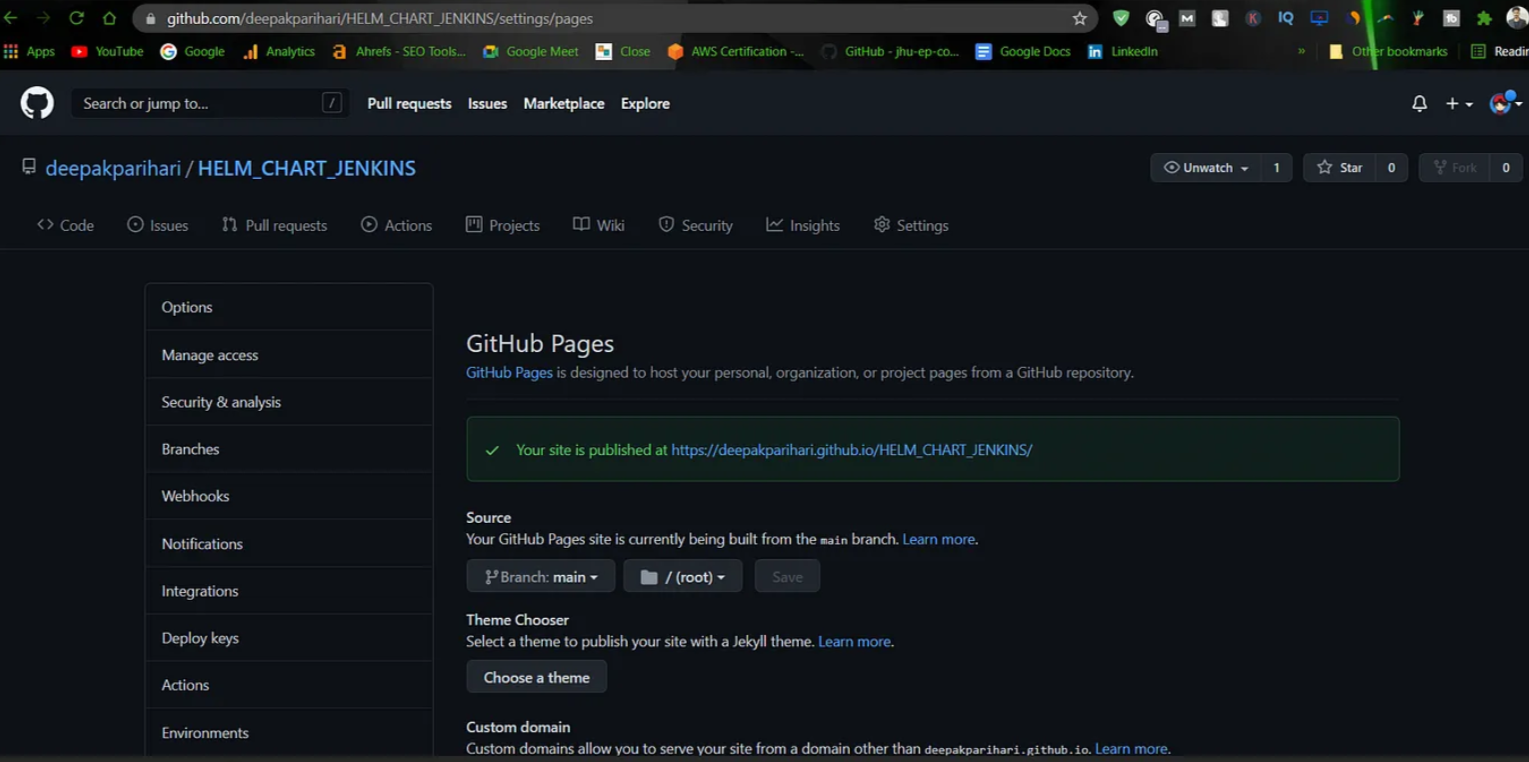Open Environments in the settings sidebar
The height and width of the screenshot is (762, 1529).
click(x=289, y=733)
